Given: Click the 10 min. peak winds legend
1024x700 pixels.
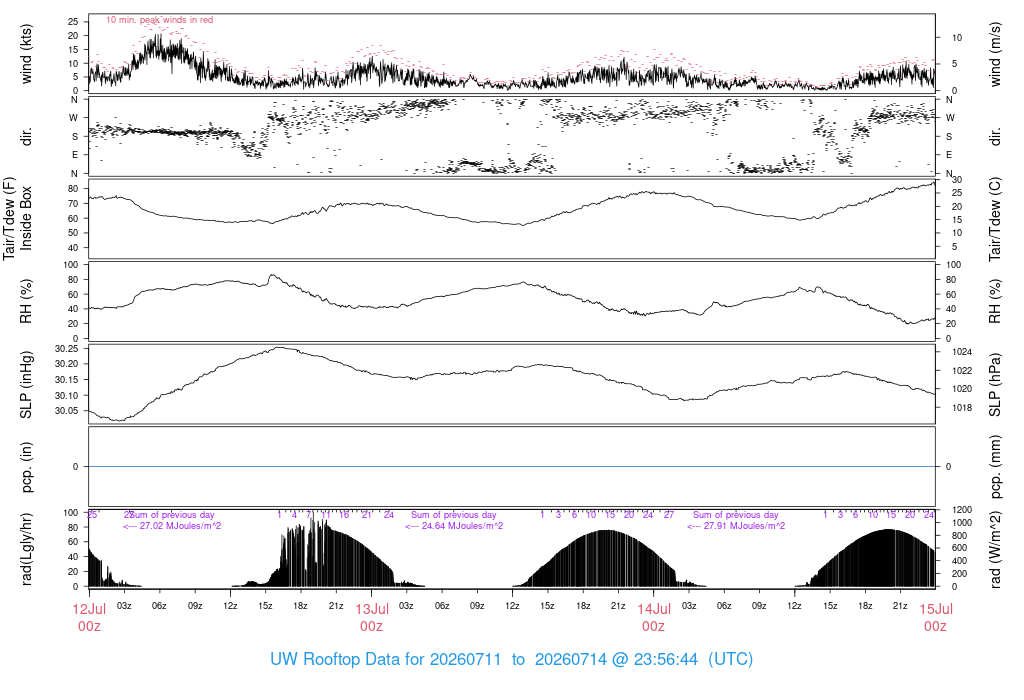Looking at the screenshot, I should point(159,20).
